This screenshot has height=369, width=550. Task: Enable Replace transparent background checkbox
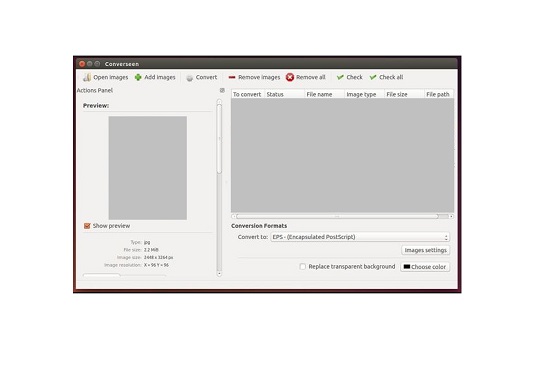[x=303, y=267]
